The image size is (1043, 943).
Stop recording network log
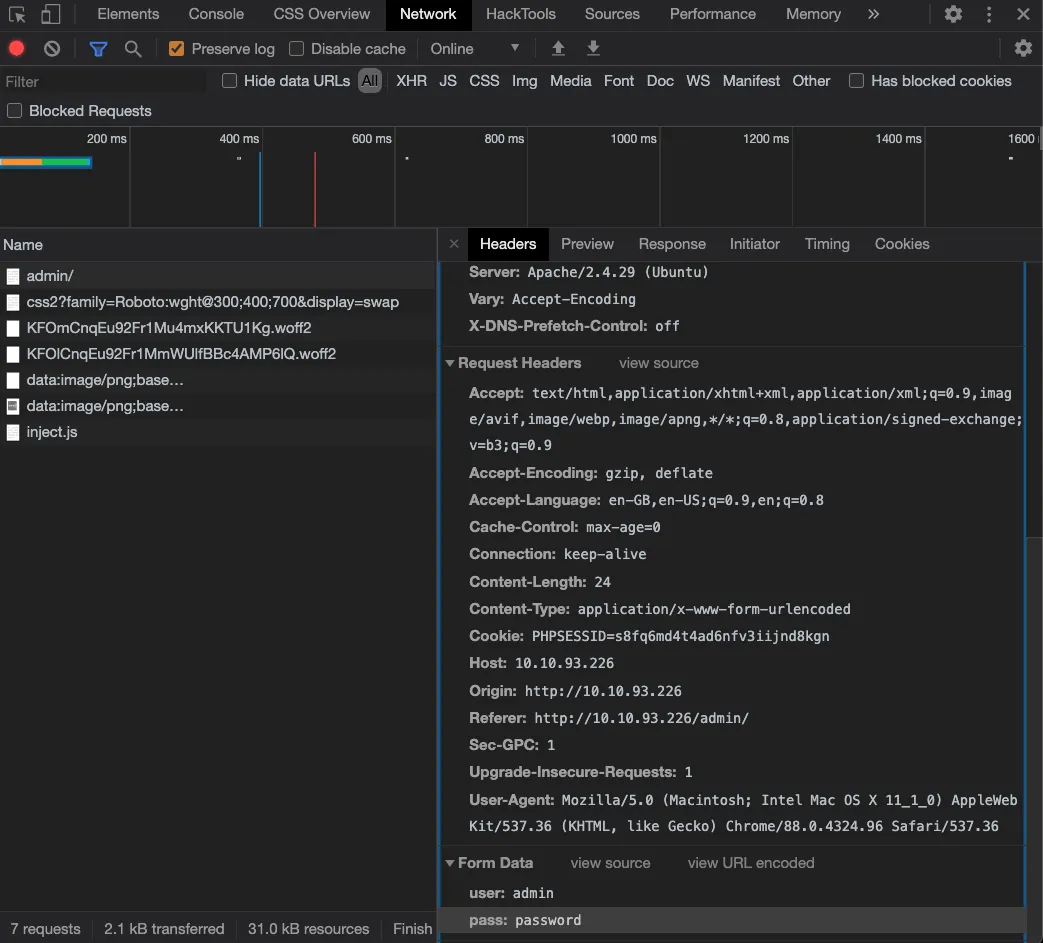tap(17, 48)
